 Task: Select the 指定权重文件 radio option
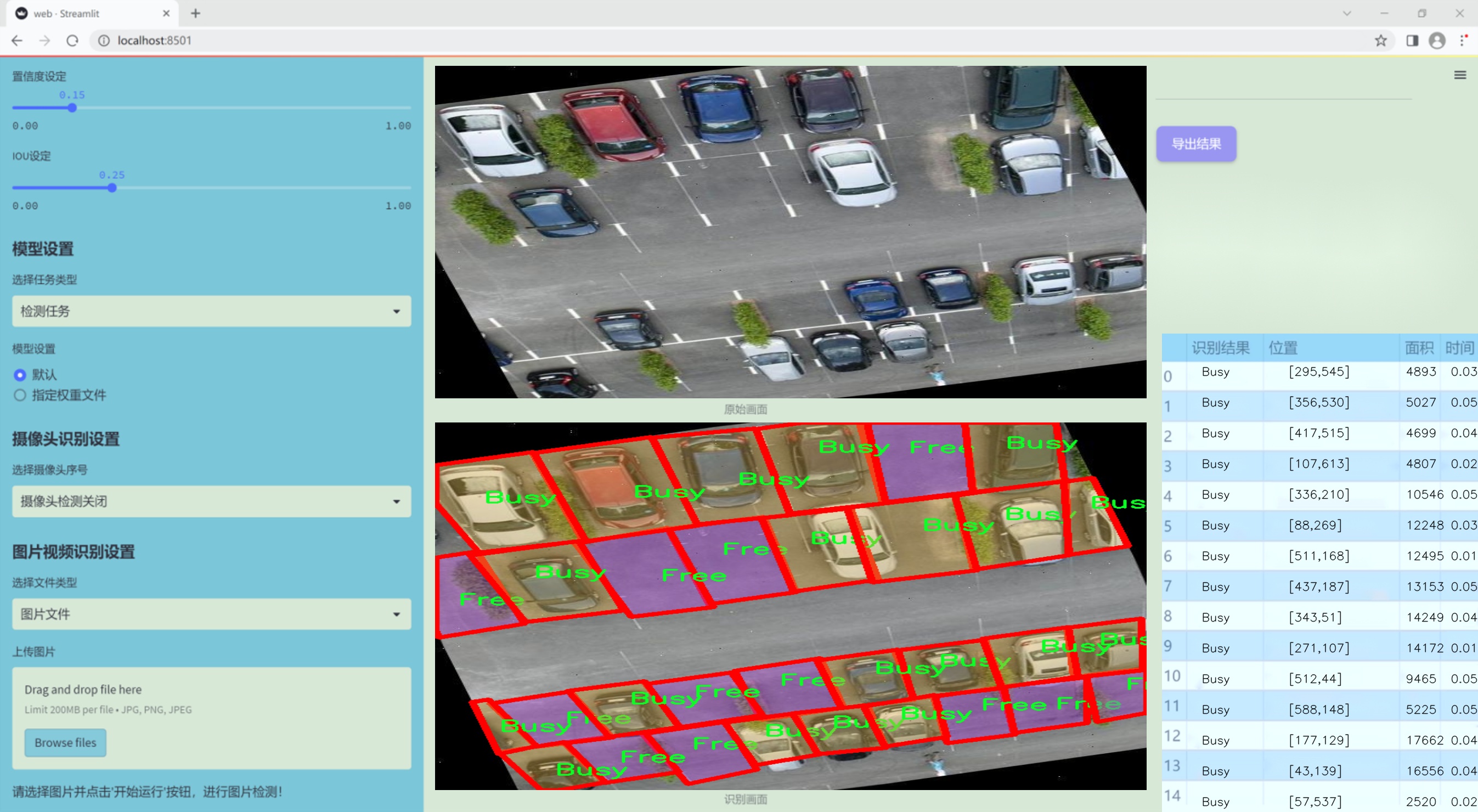click(20, 396)
